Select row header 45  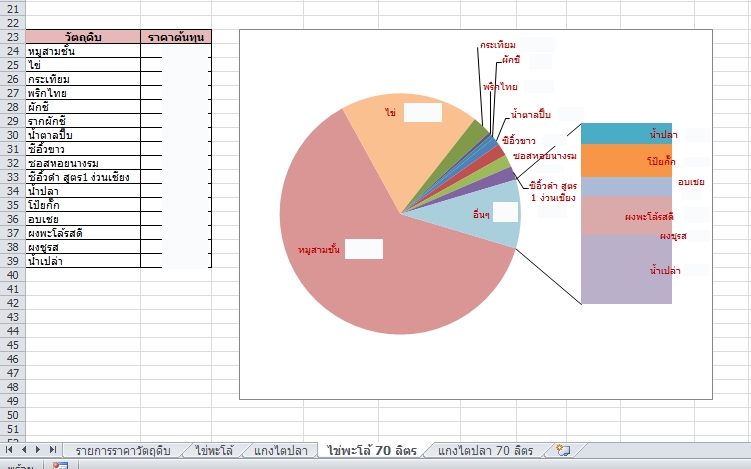point(12,345)
